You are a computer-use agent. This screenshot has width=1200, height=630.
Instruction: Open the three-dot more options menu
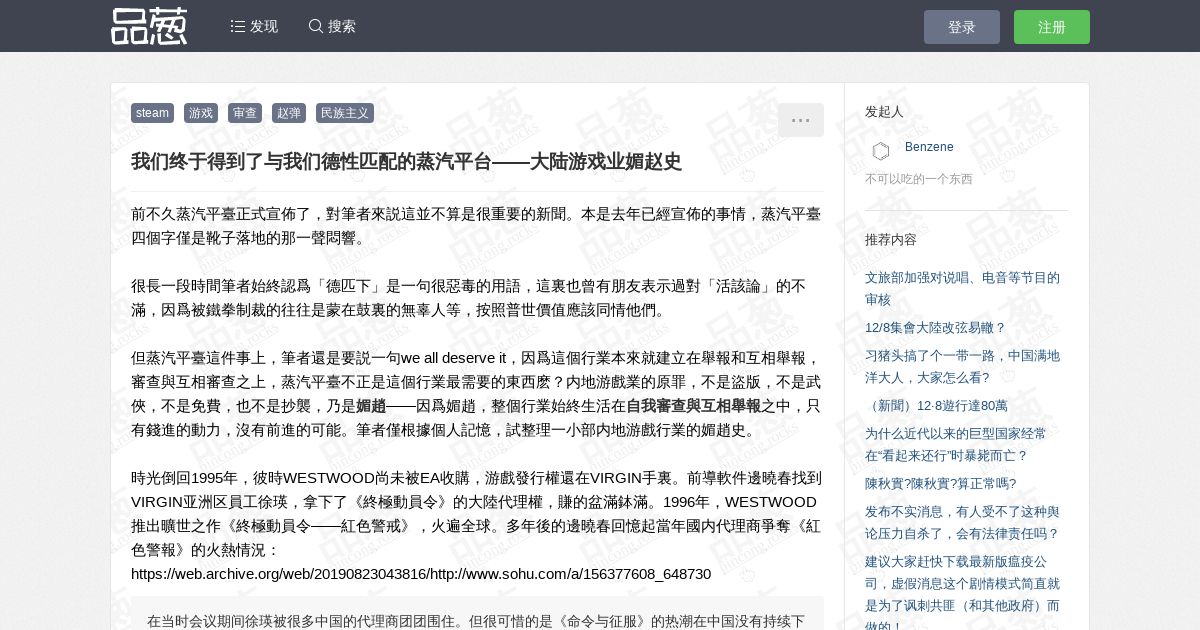801,120
